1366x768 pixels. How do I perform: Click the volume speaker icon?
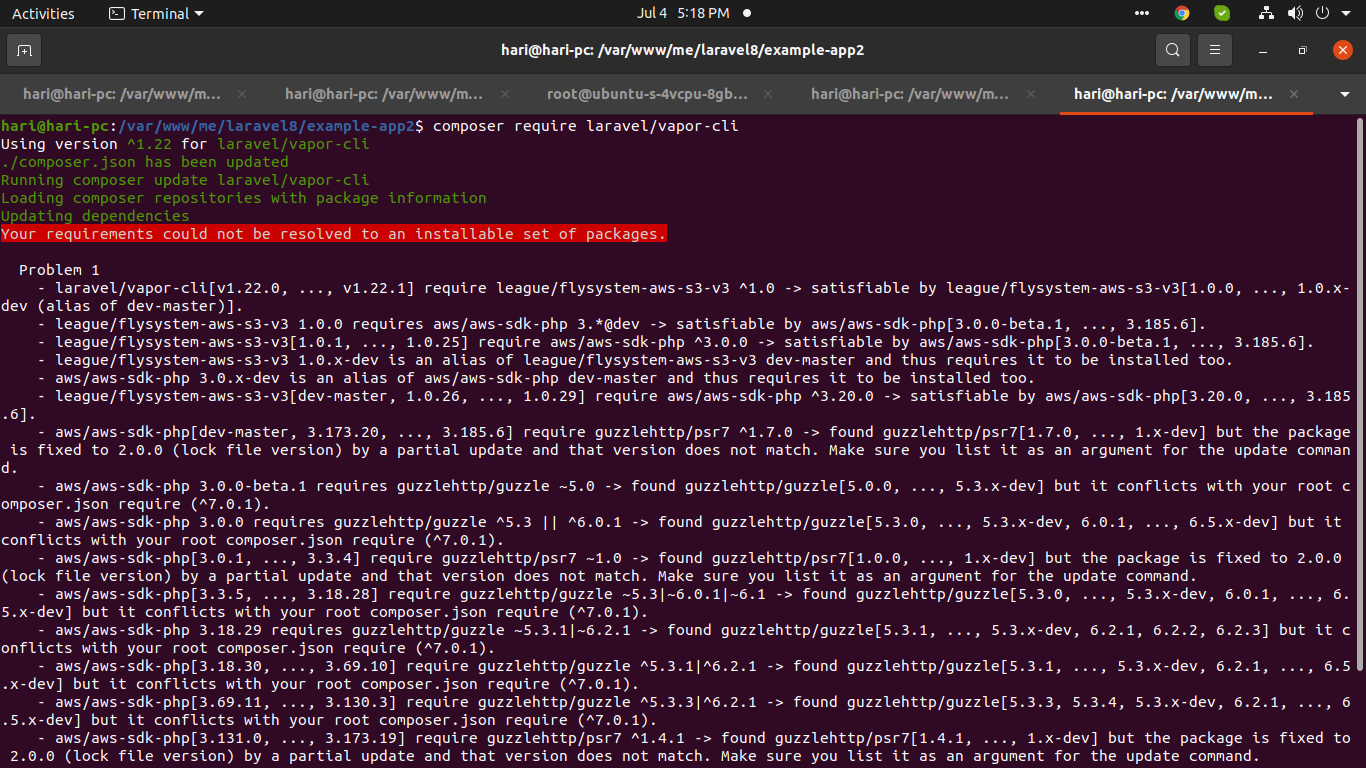point(1295,13)
